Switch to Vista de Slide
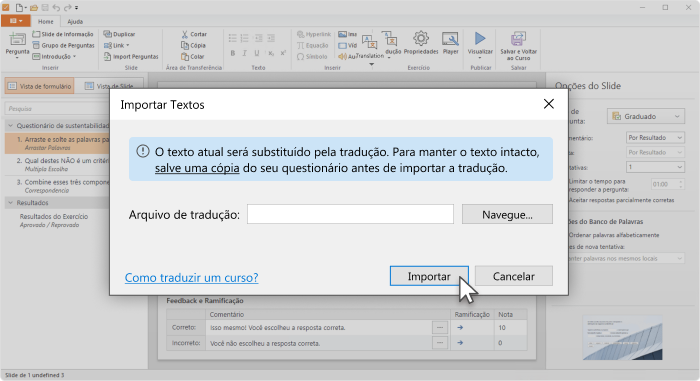Image resolution: width=700 pixels, height=381 pixels. tap(109, 86)
